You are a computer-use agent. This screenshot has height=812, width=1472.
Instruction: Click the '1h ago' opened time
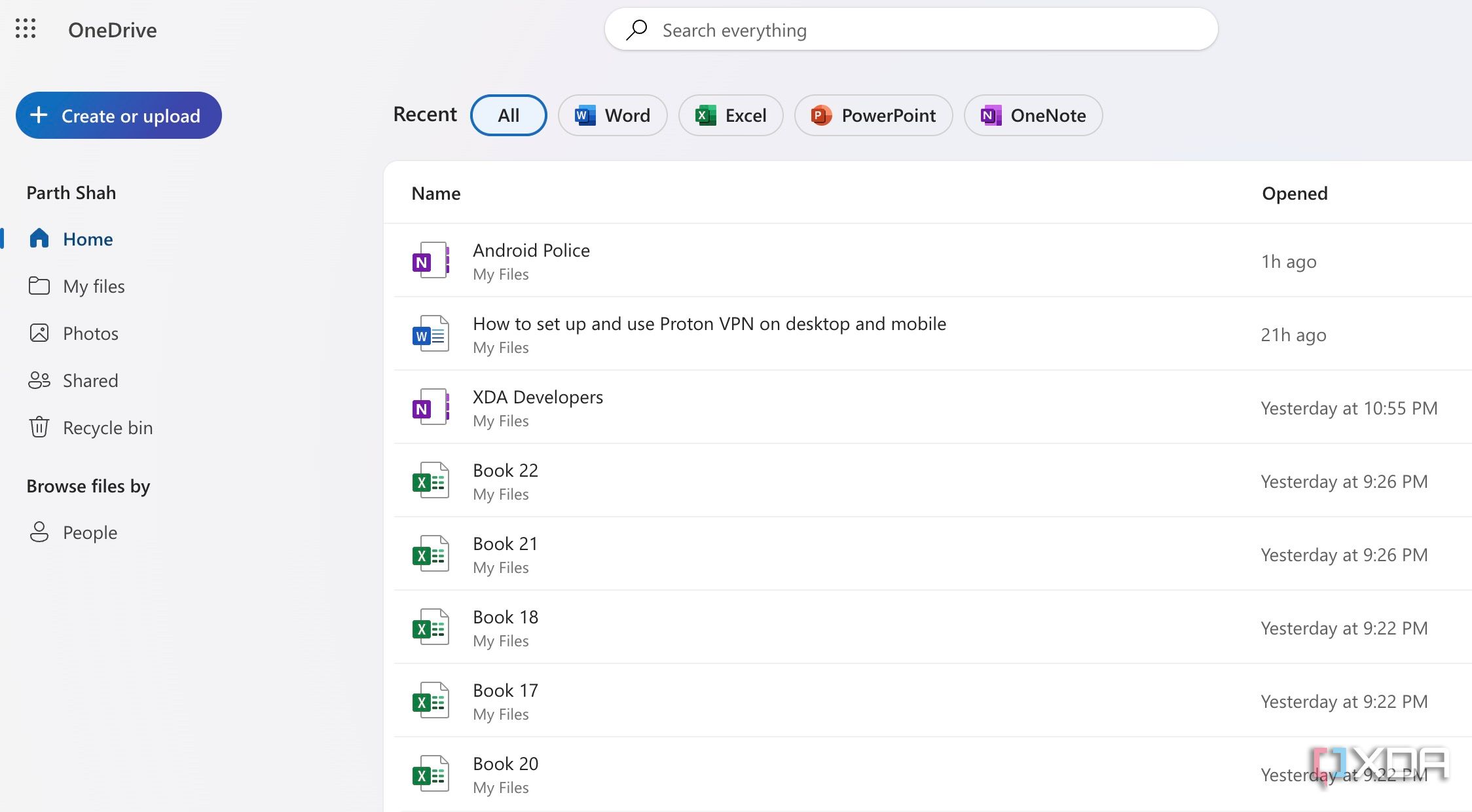[x=1289, y=261]
